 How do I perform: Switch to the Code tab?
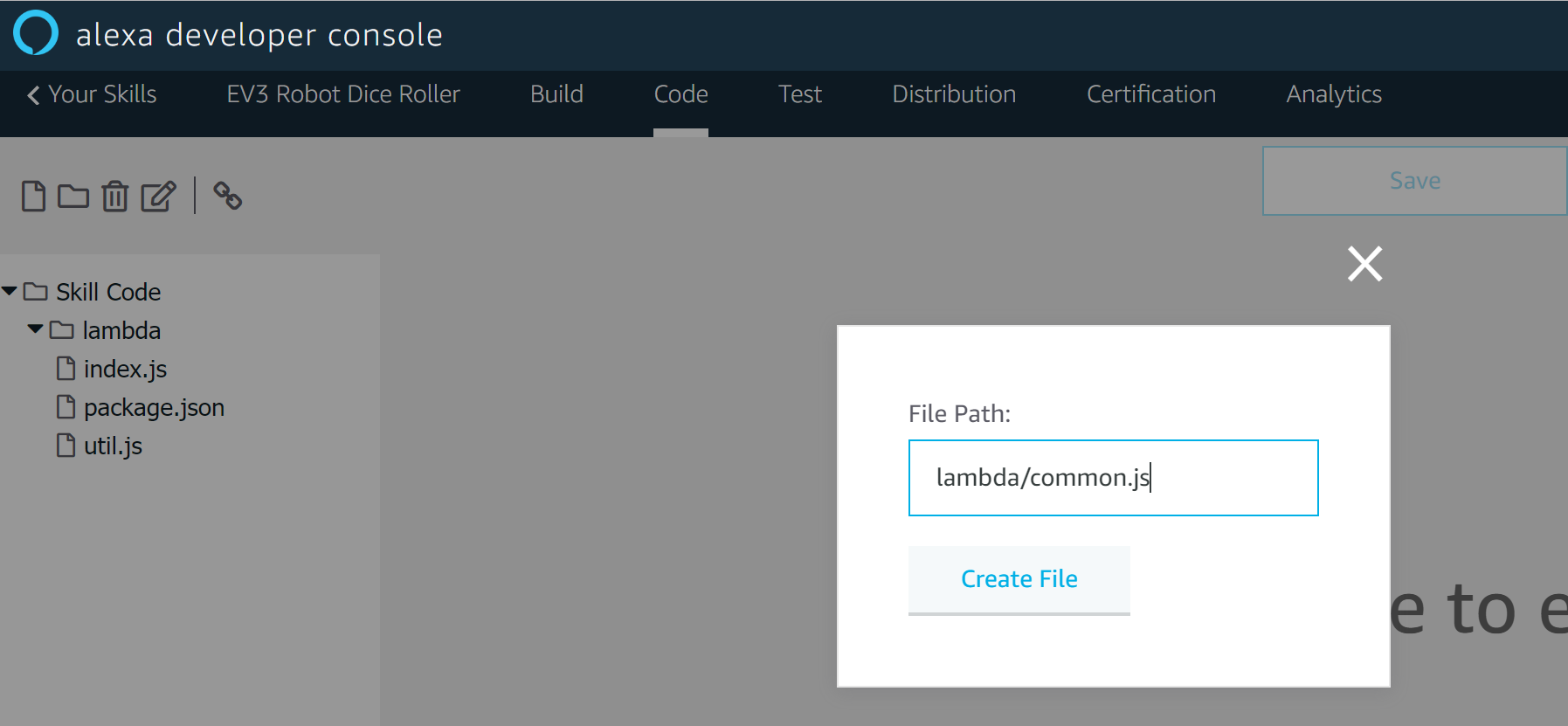click(680, 94)
